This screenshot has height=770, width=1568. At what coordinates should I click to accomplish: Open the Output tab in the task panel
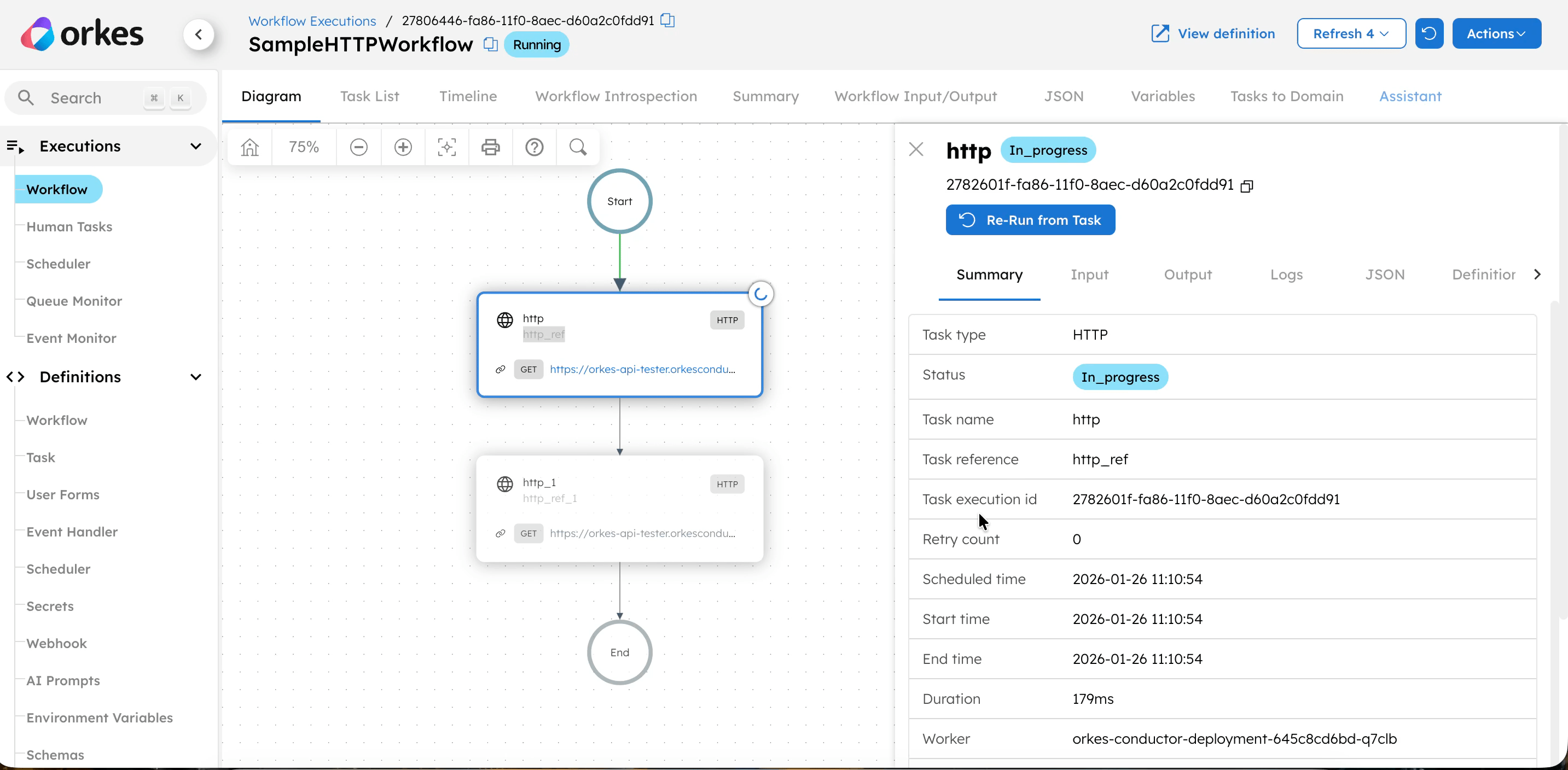point(1187,275)
